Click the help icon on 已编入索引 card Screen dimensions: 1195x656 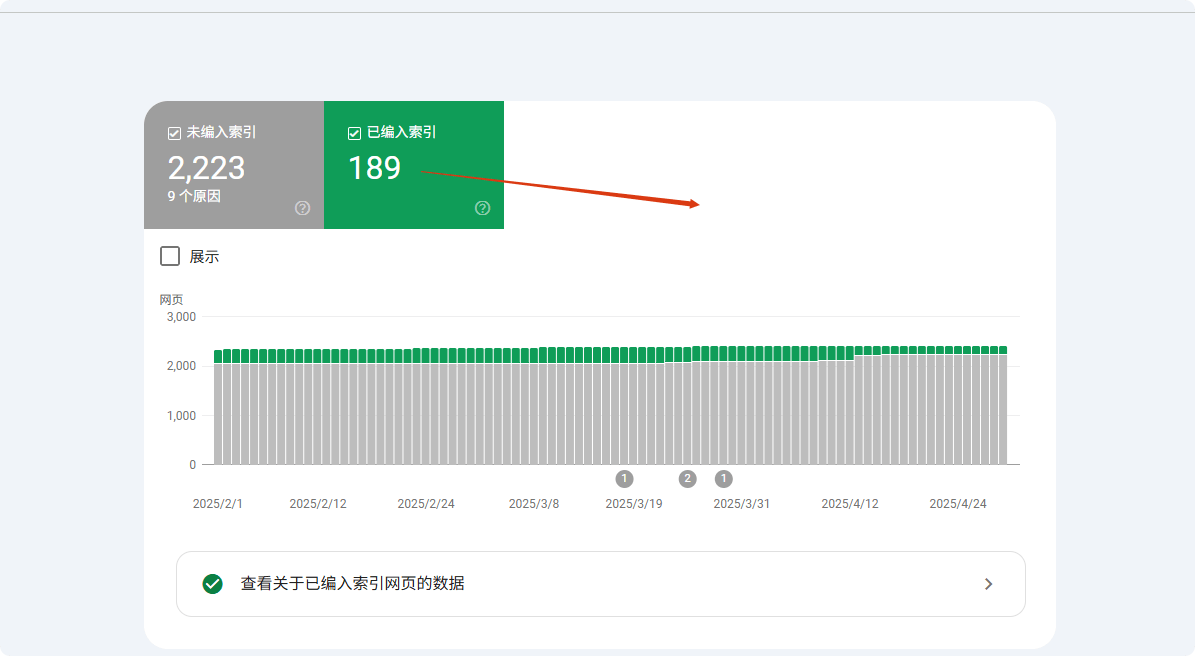pos(482,208)
